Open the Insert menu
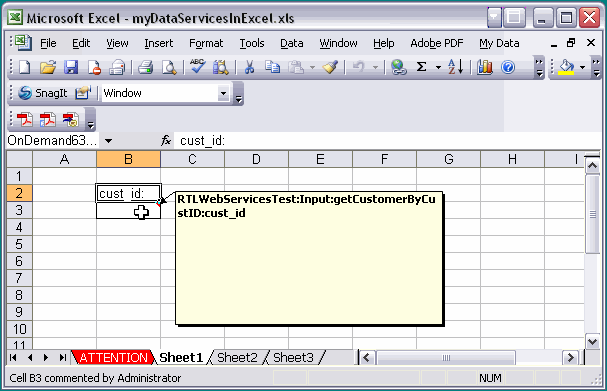607x391 pixels. (x=159, y=43)
